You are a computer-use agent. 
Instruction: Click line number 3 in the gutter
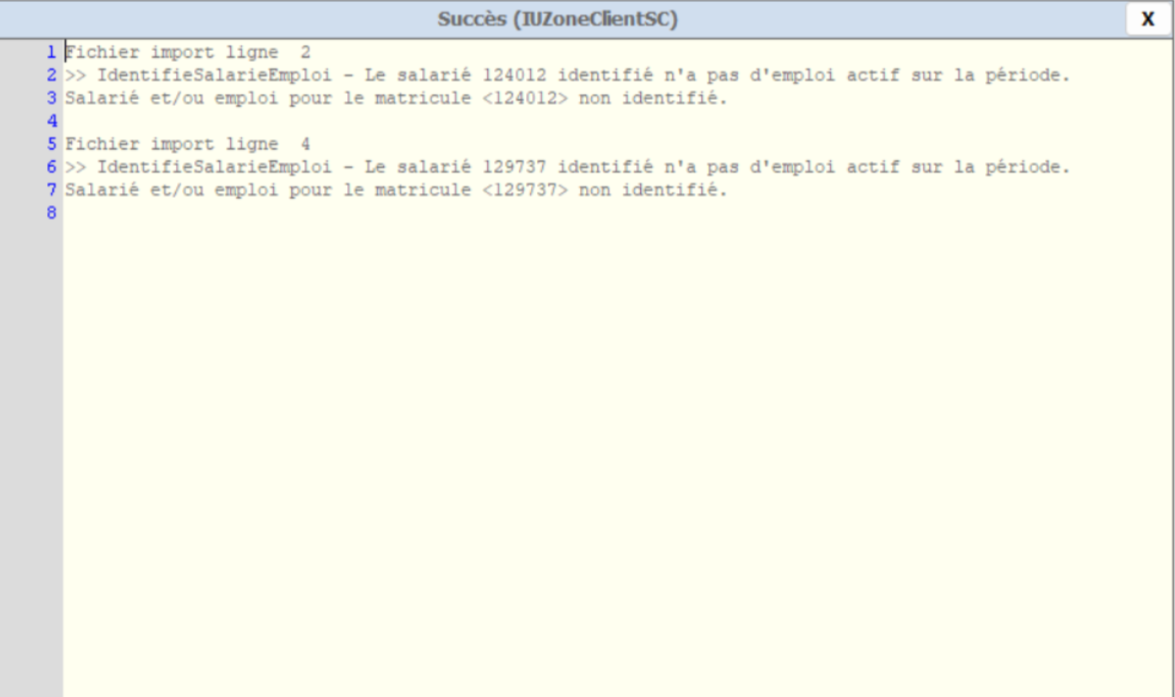pyautogui.click(x=51, y=98)
